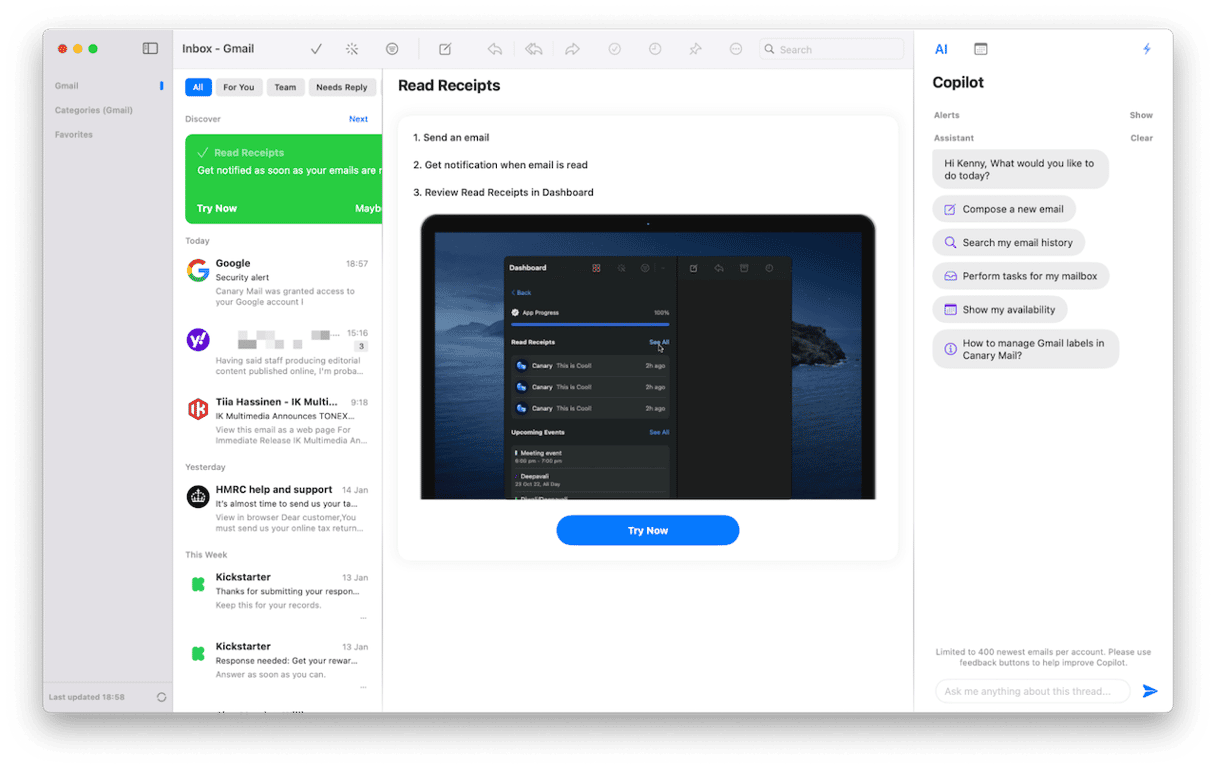Click the Read Receipts title on green card
The height and width of the screenshot is (769, 1216).
coord(249,152)
